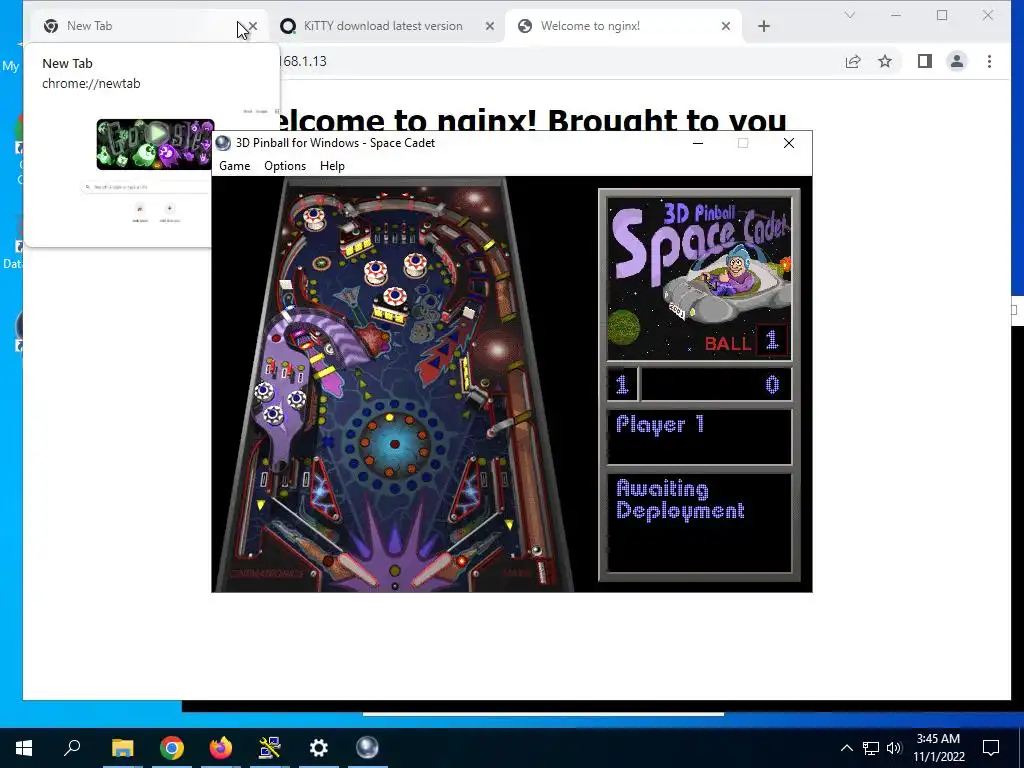Minimize the 3D Pinball window

(x=697, y=143)
